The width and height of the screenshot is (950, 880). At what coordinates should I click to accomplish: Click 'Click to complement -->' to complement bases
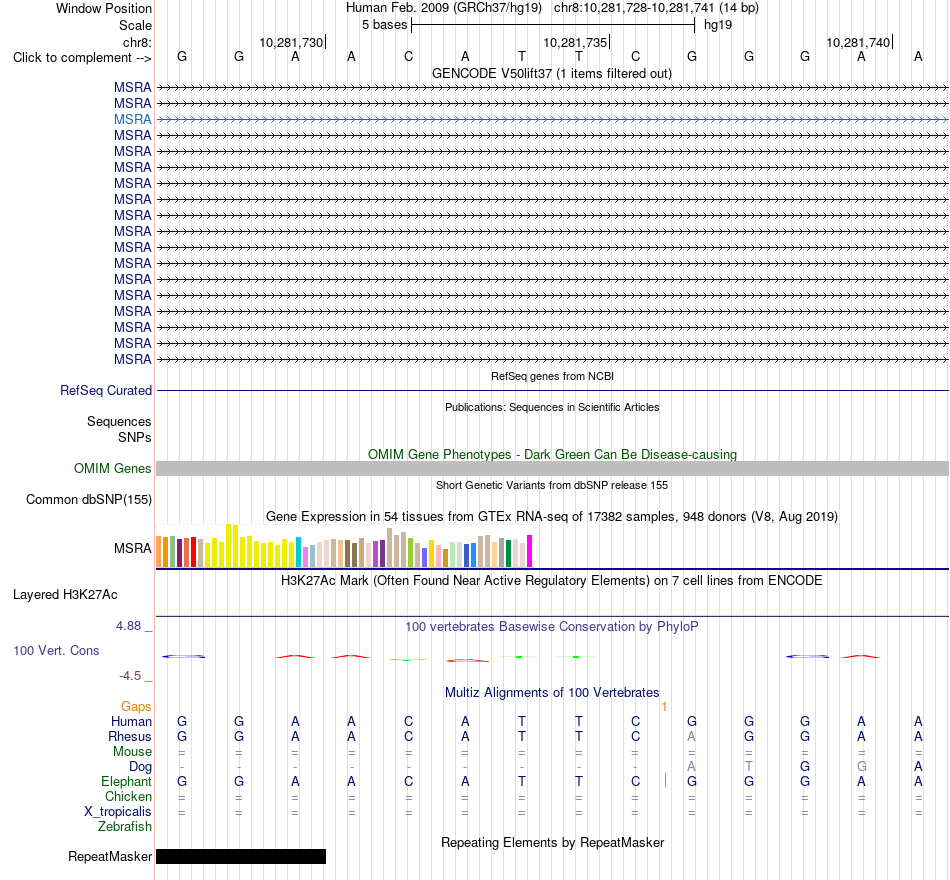[x=82, y=58]
